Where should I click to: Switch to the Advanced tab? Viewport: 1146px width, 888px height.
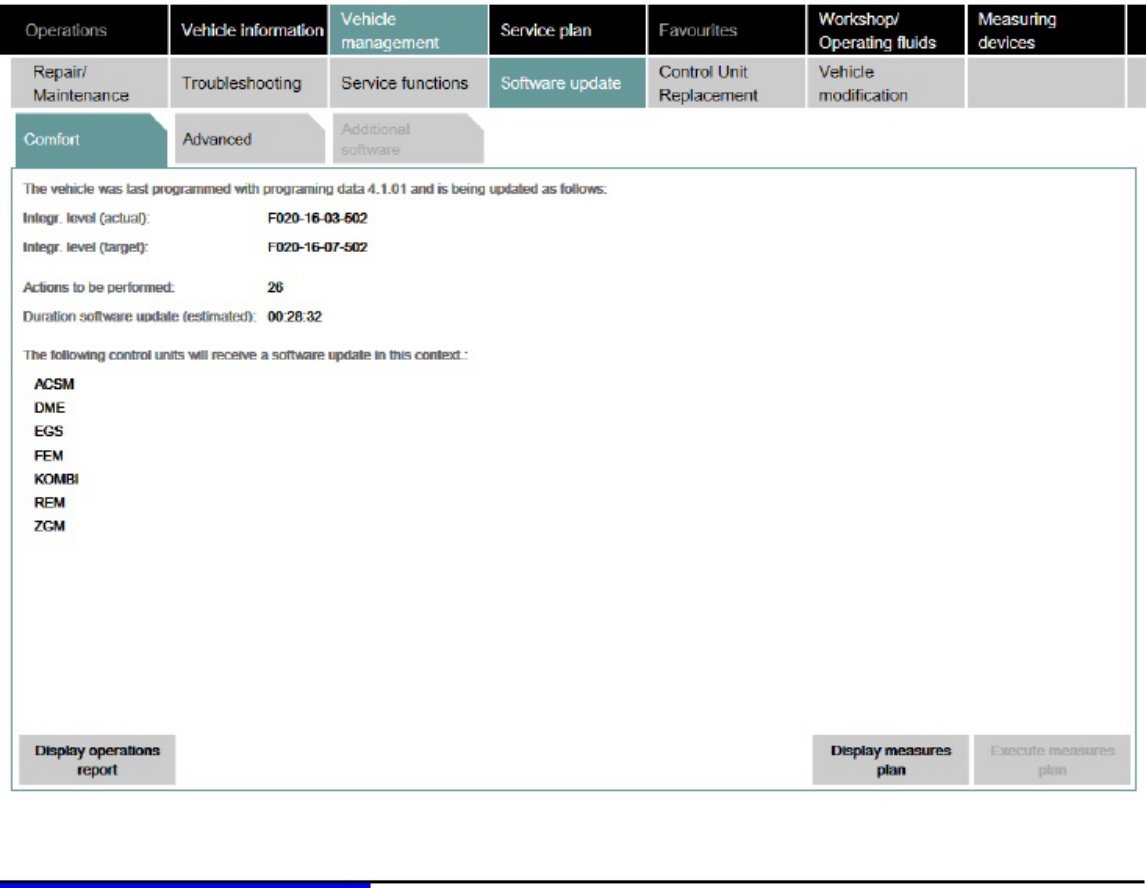(x=249, y=139)
